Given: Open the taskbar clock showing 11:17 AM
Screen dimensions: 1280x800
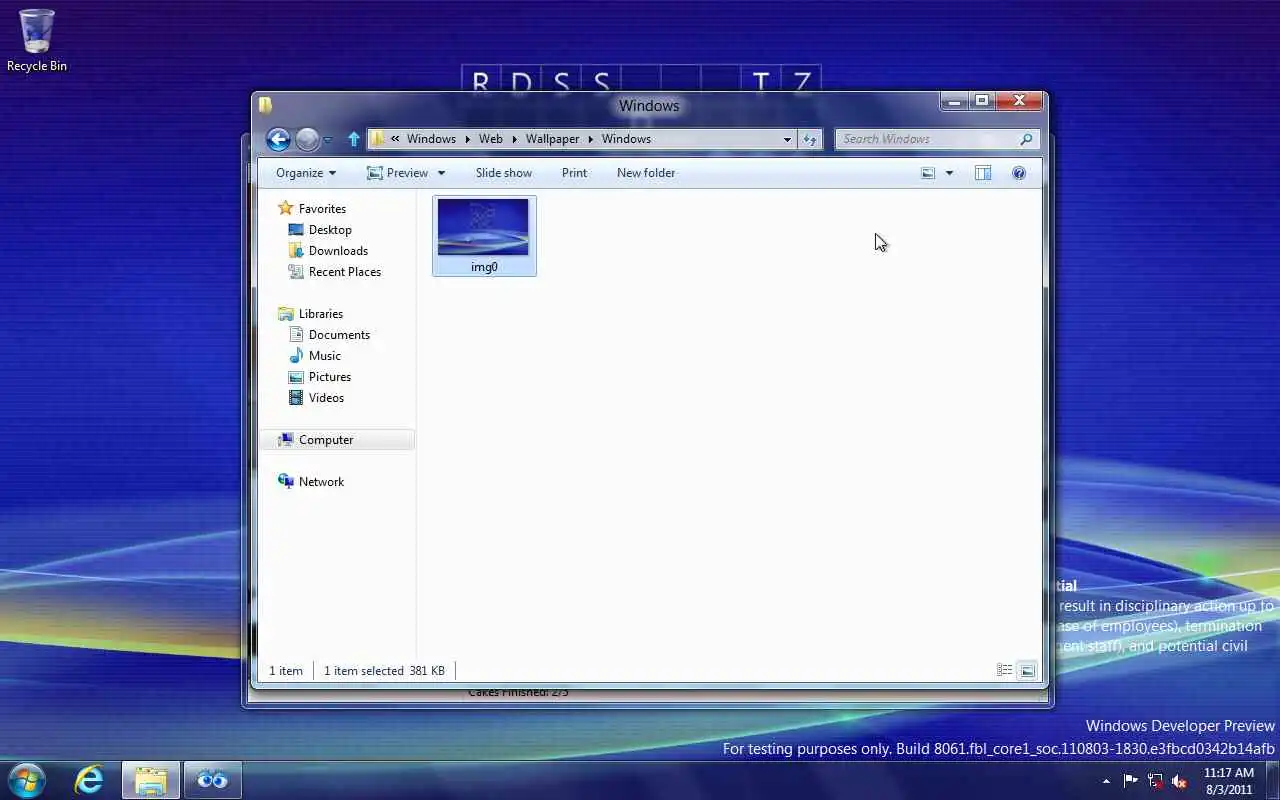Looking at the screenshot, I should (1229, 781).
